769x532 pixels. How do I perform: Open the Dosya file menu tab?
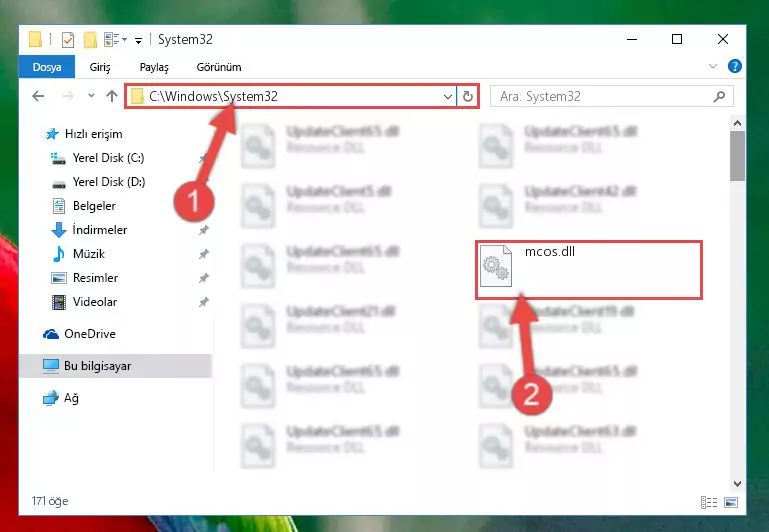click(x=47, y=67)
